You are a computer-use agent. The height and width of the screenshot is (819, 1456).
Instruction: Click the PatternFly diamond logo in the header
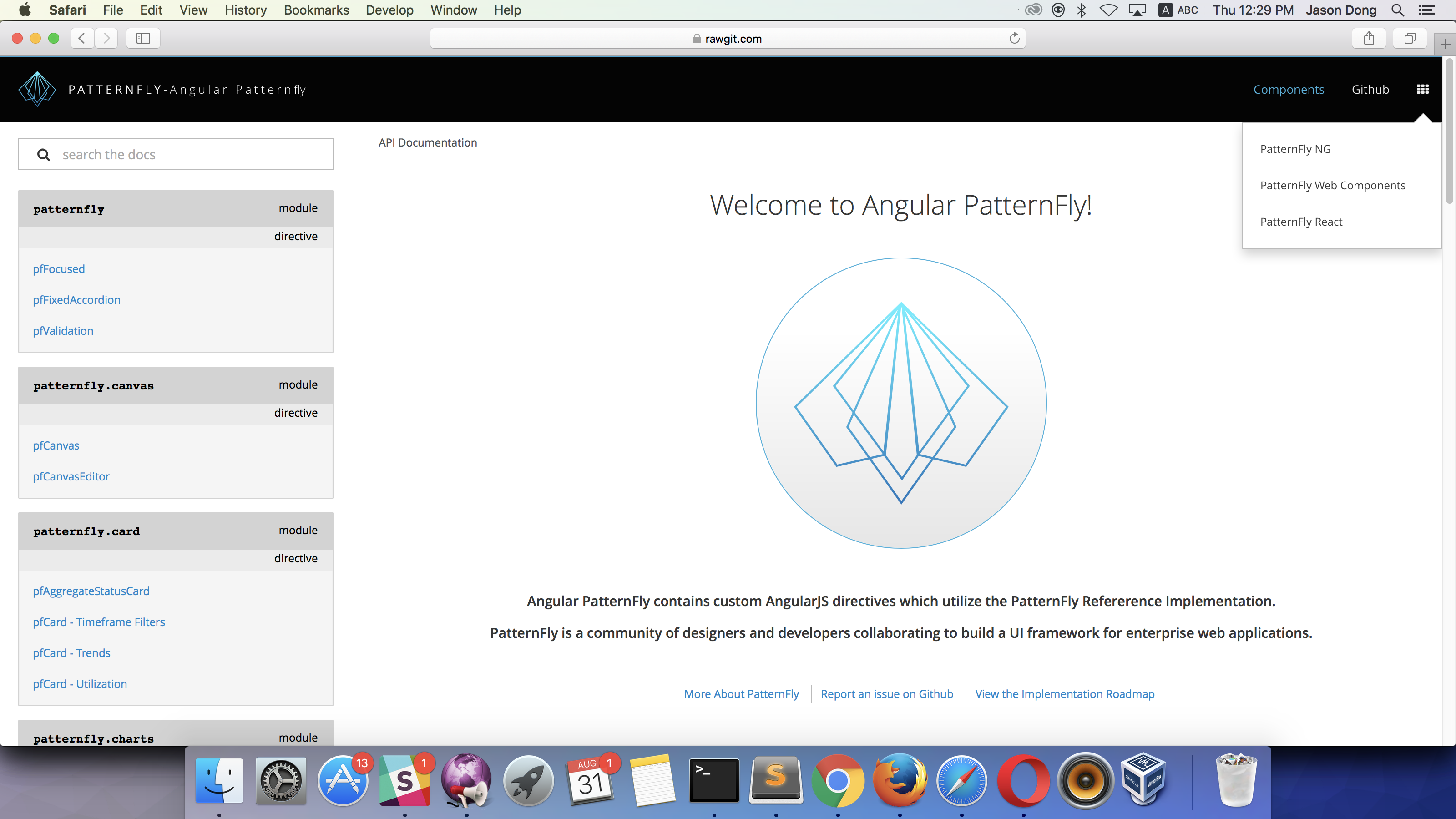tap(37, 89)
